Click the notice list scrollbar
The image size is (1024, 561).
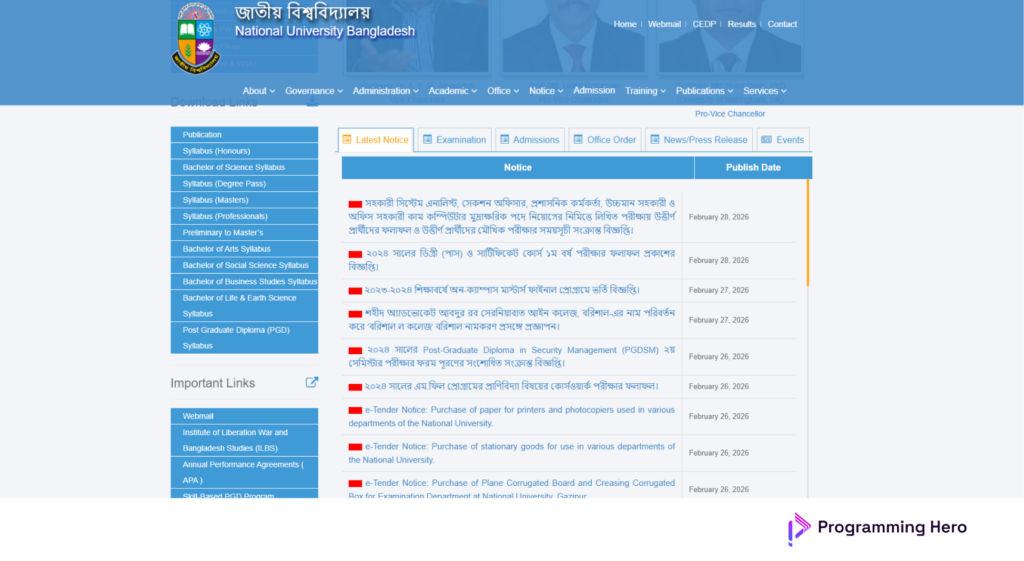click(x=808, y=233)
